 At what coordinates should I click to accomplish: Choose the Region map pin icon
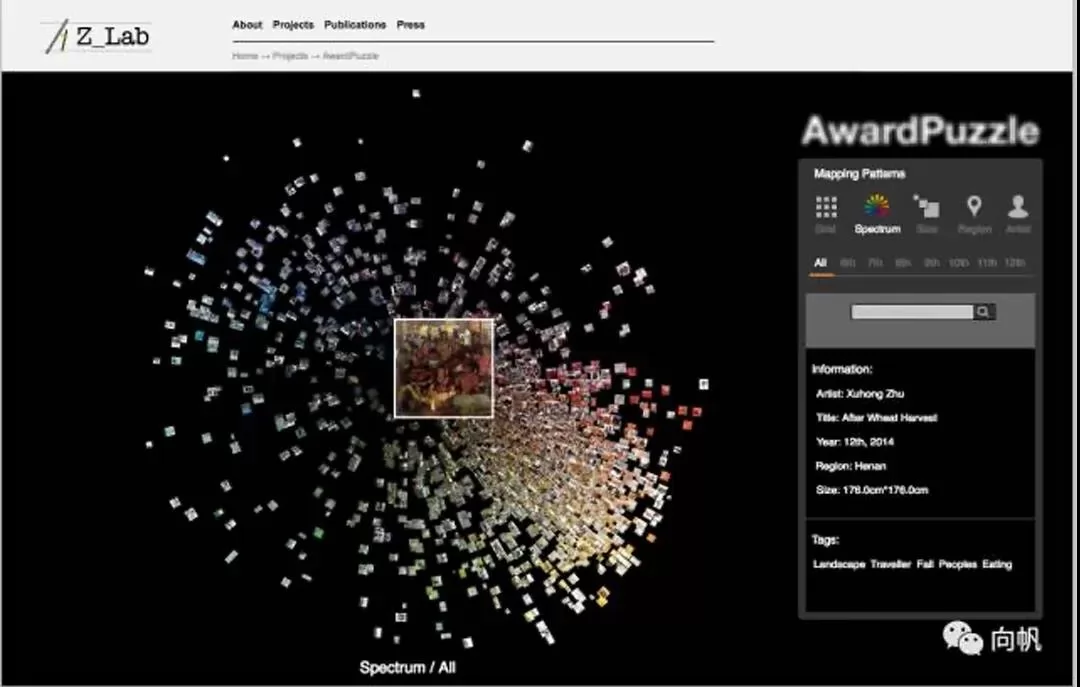click(x=974, y=208)
